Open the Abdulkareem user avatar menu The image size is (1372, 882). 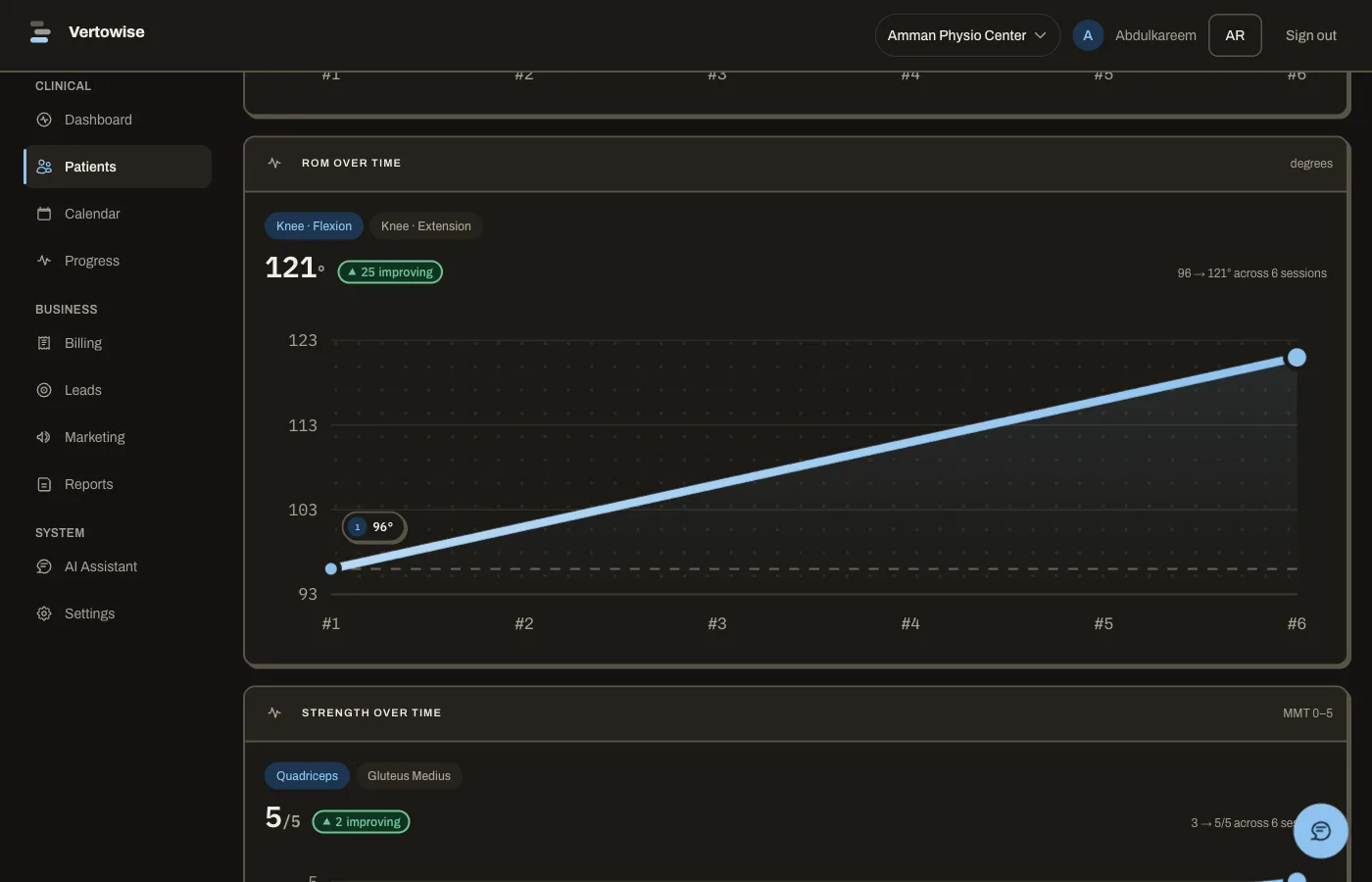pos(1088,35)
